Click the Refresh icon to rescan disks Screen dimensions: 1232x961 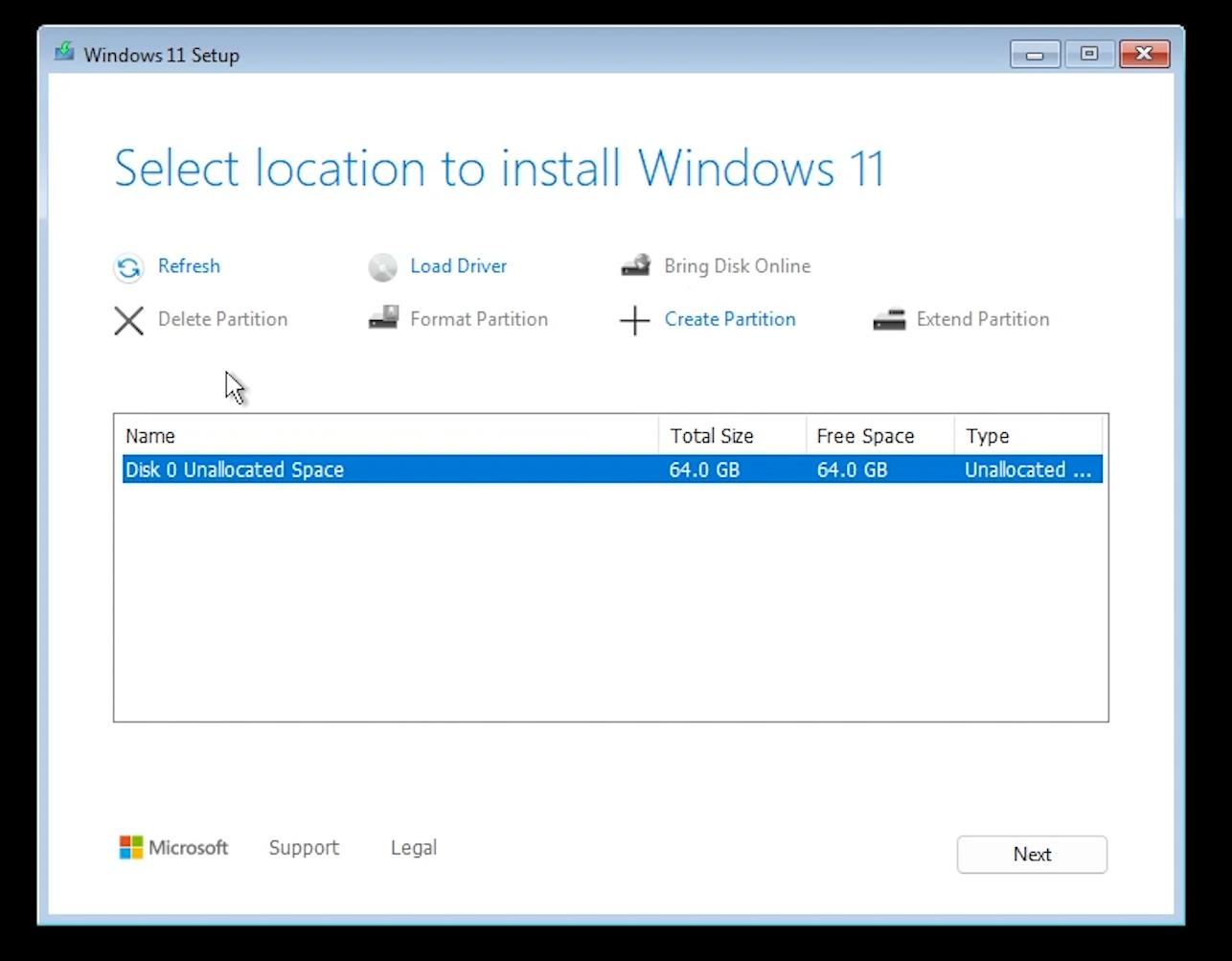[128, 267]
